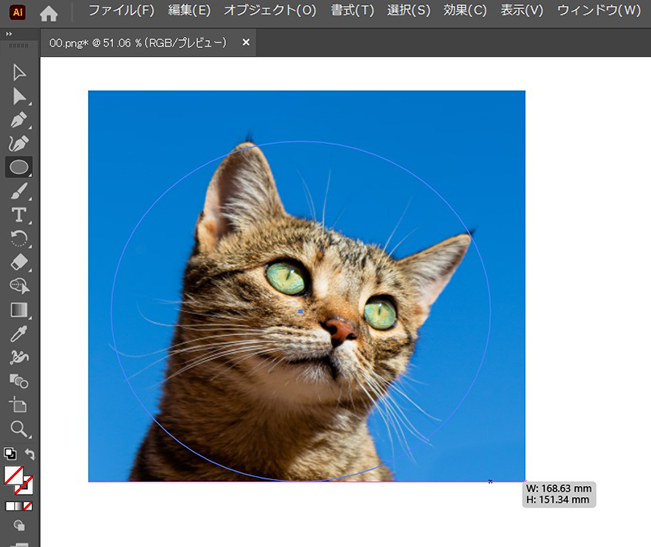Select the Blend tool

[19, 381]
